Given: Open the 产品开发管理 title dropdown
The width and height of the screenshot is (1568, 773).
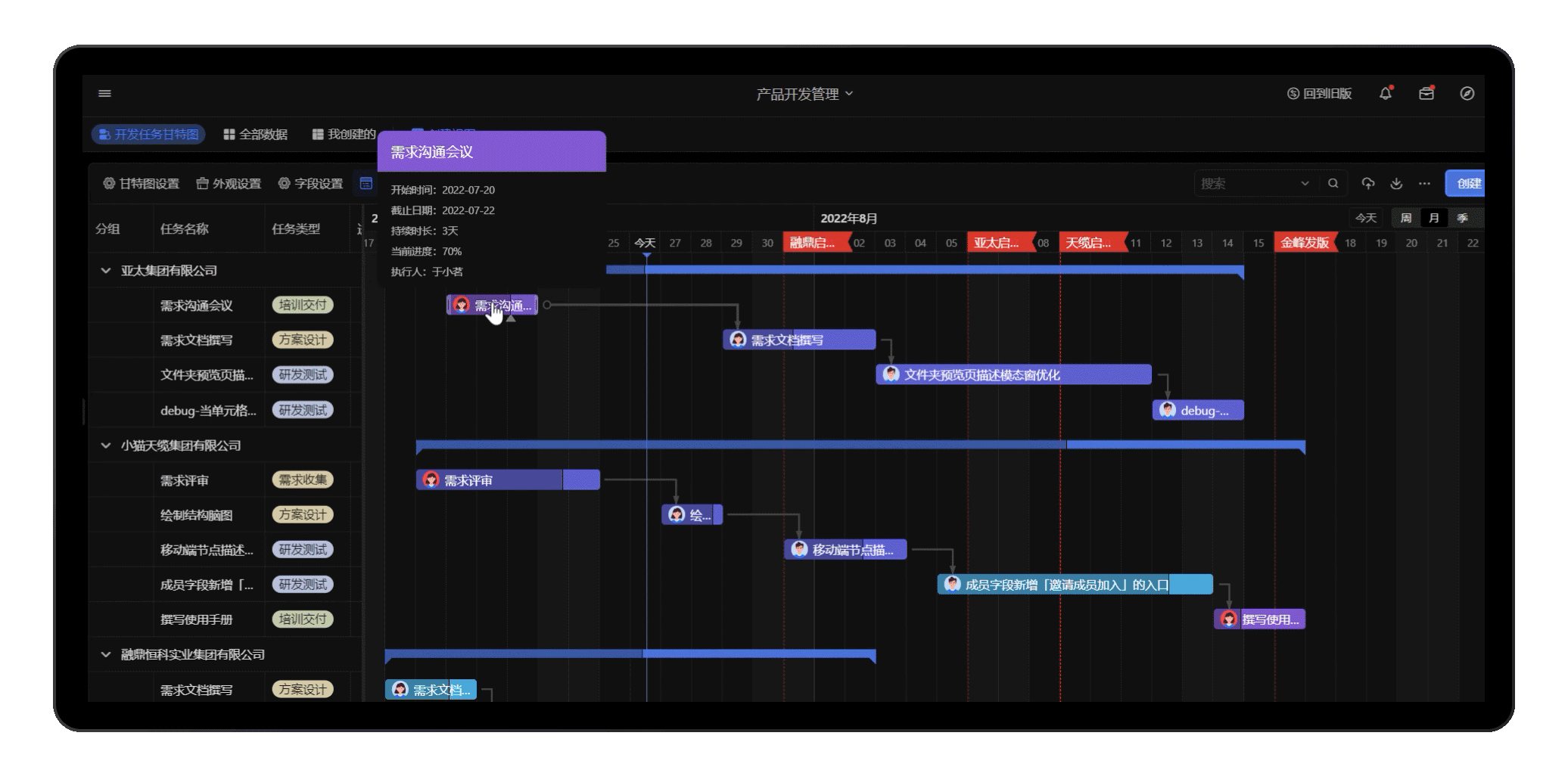Looking at the screenshot, I should (804, 94).
